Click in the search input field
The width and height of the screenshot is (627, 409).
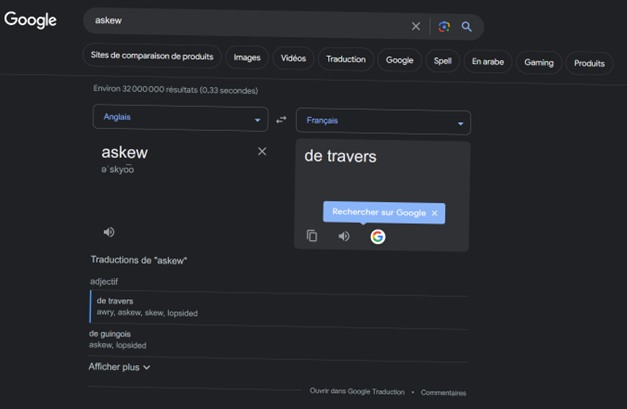(248, 22)
